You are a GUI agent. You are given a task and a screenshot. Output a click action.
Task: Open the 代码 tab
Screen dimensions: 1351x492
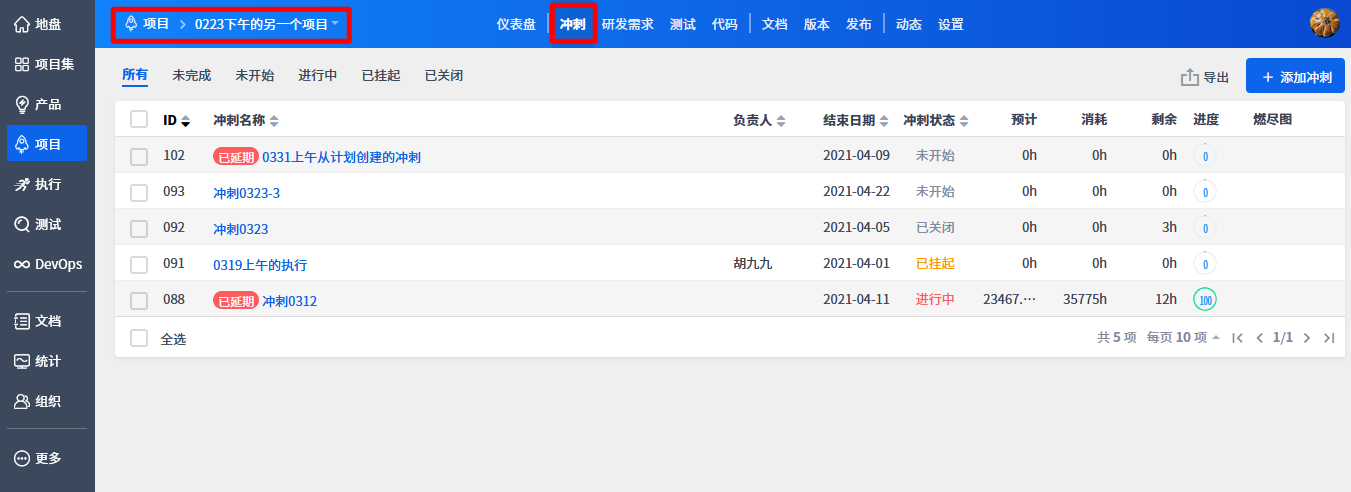[725, 24]
